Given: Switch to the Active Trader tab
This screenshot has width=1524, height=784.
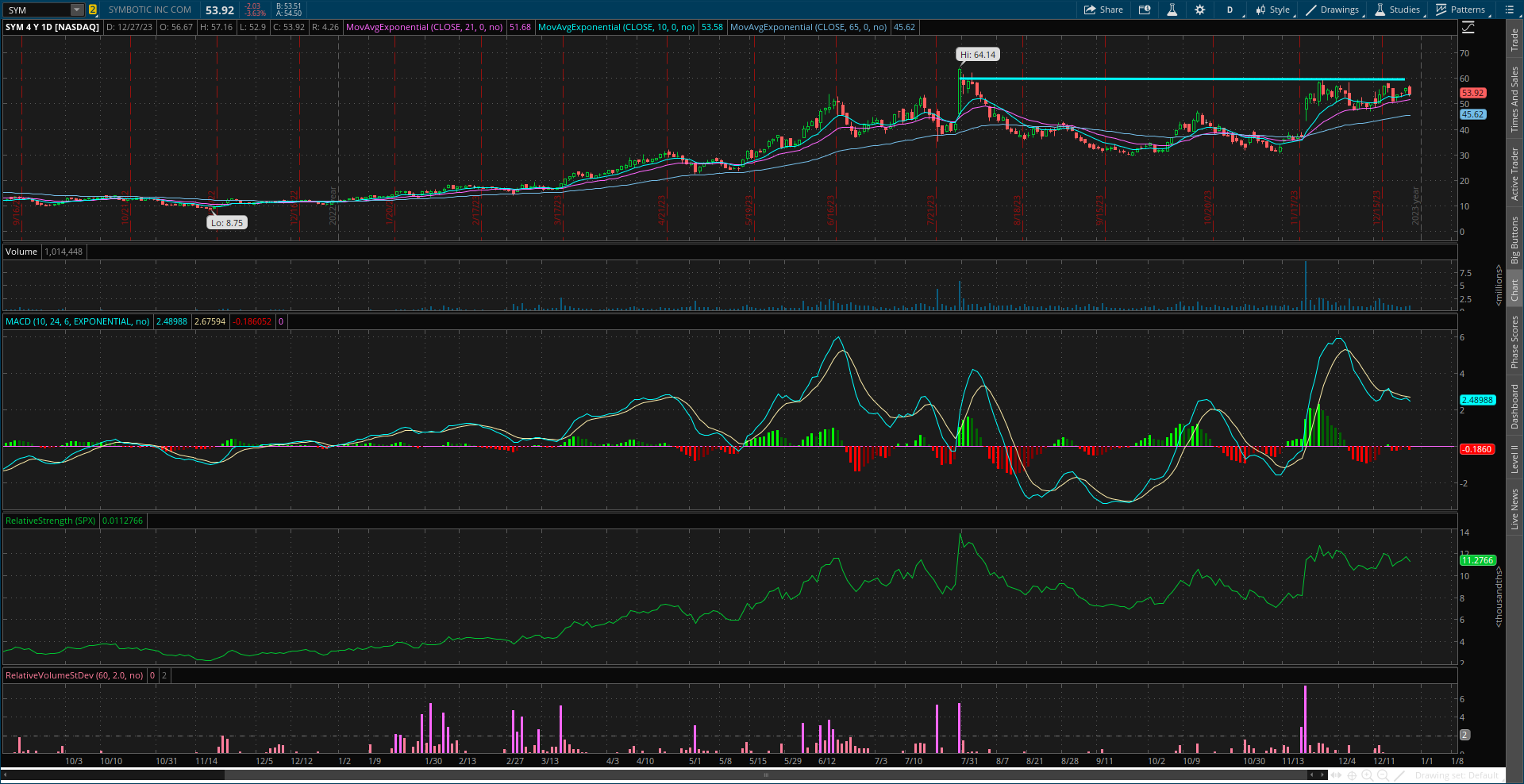Looking at the screenshot, I should pos(1514,174).
